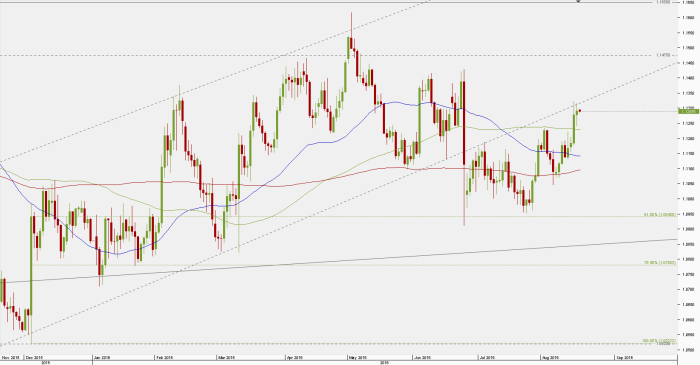
Task: Click the Jan 2016 label on the time axis
Action: 102,357
